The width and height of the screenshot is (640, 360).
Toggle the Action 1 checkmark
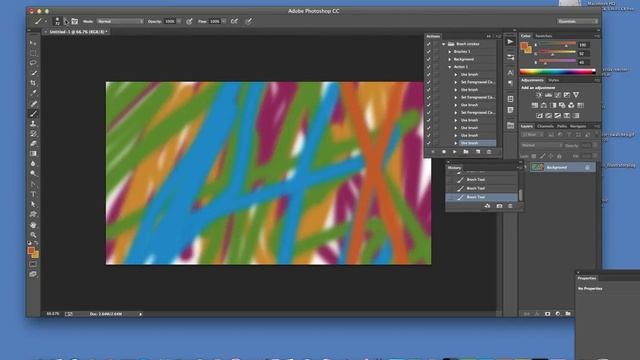(x=429, y=67)
